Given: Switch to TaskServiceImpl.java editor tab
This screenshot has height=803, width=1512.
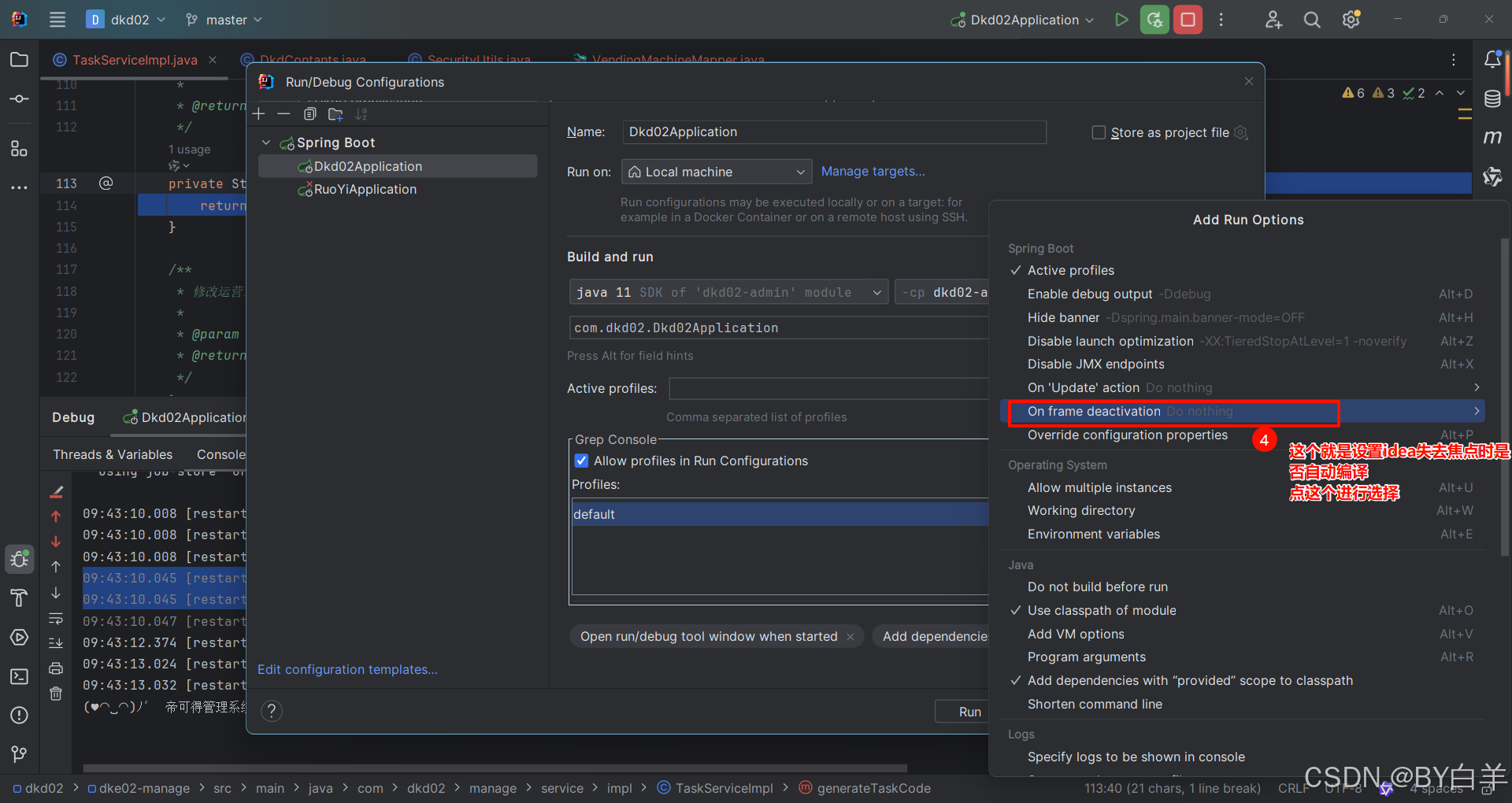Looking at the screenshot, I should [135, 60].
